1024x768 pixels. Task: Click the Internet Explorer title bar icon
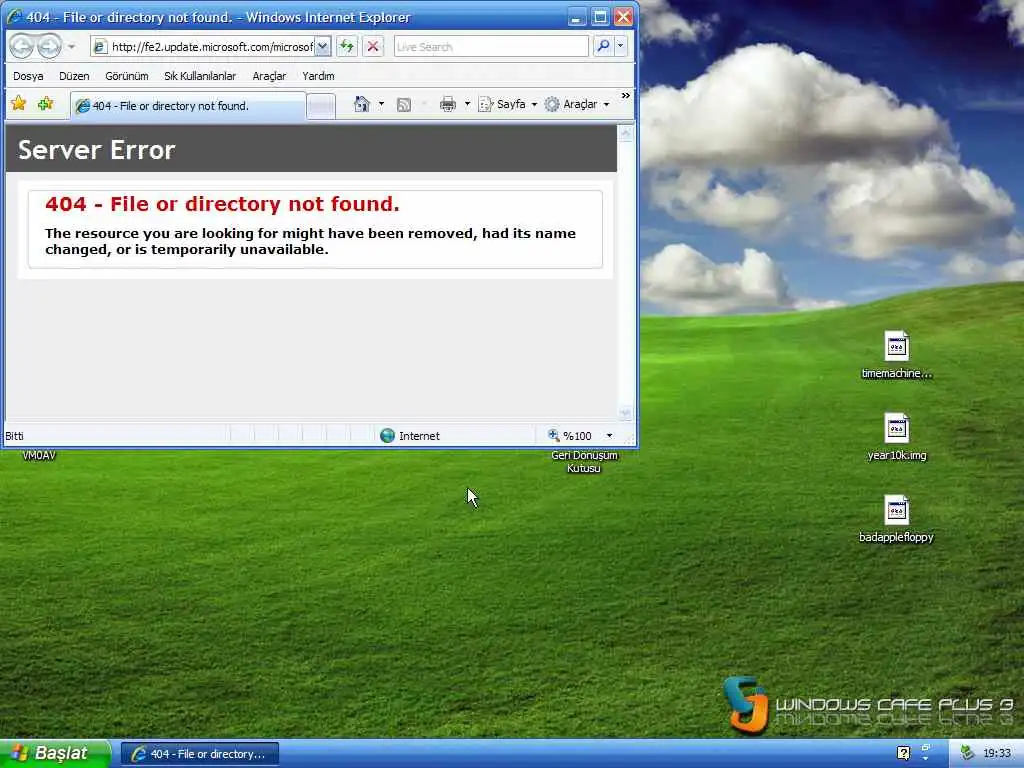tap(14, 16)
